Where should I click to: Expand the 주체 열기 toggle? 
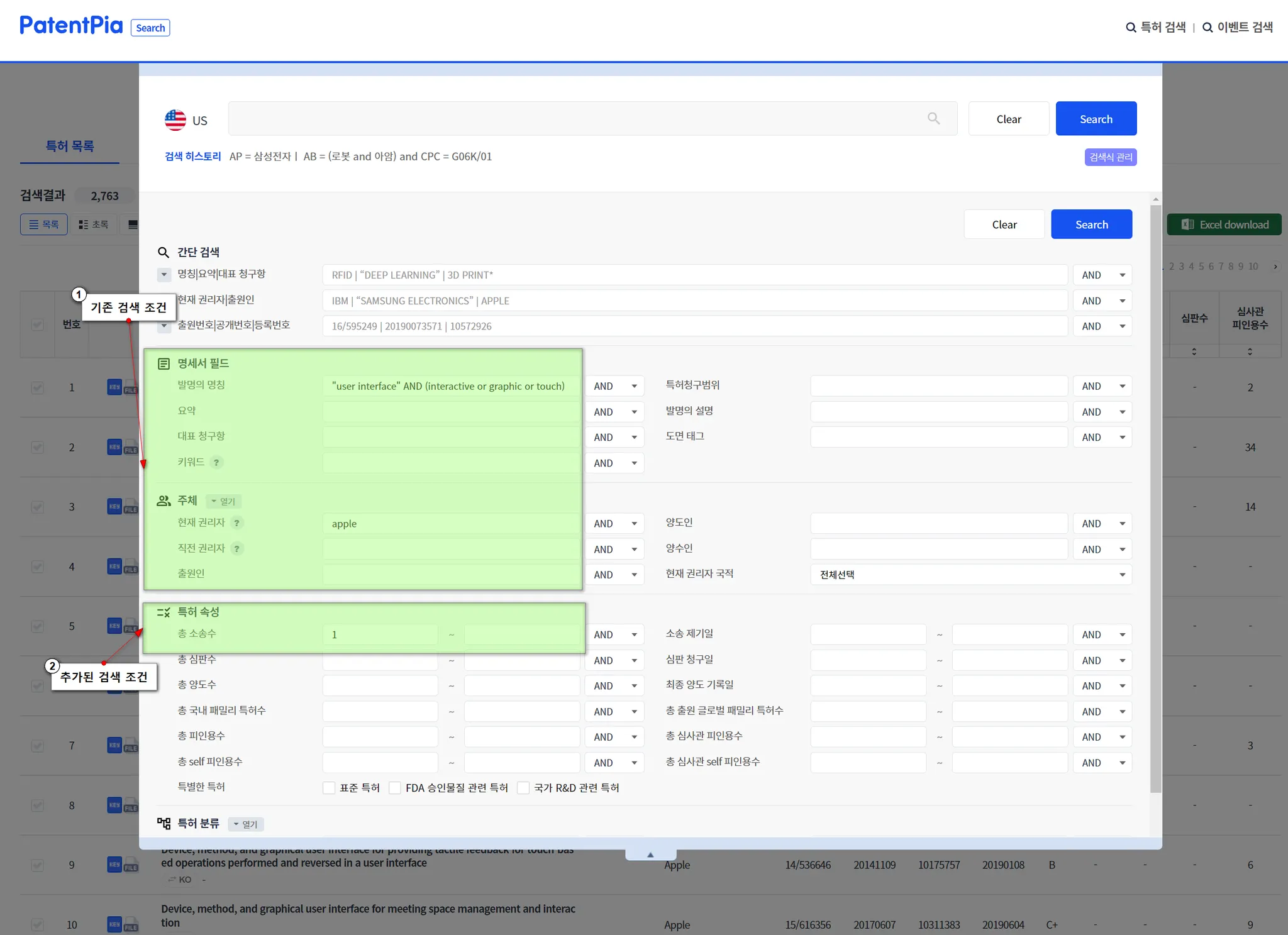coord(224,501)
